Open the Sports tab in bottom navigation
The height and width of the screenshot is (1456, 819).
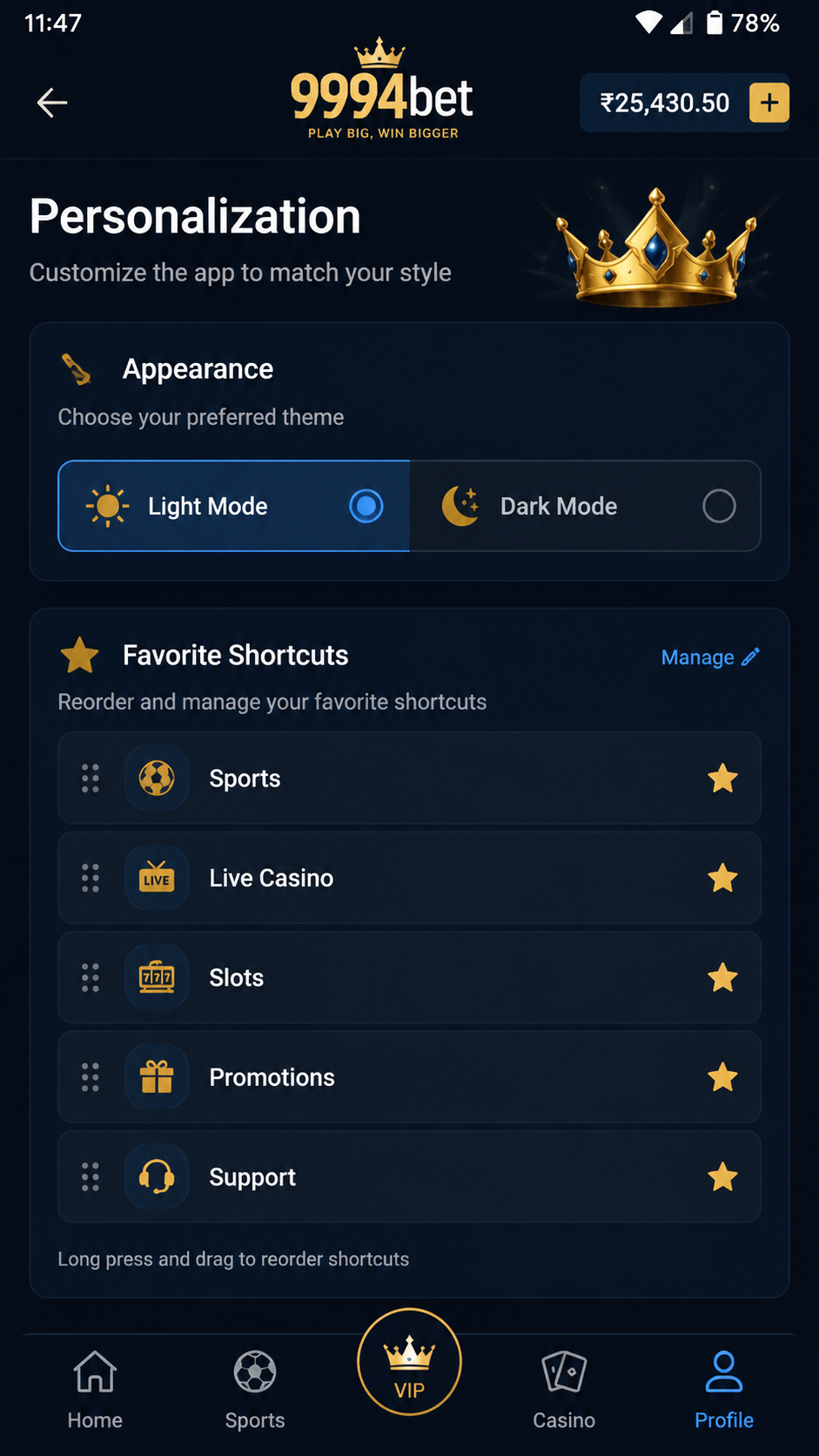[x=255, y=1390]
